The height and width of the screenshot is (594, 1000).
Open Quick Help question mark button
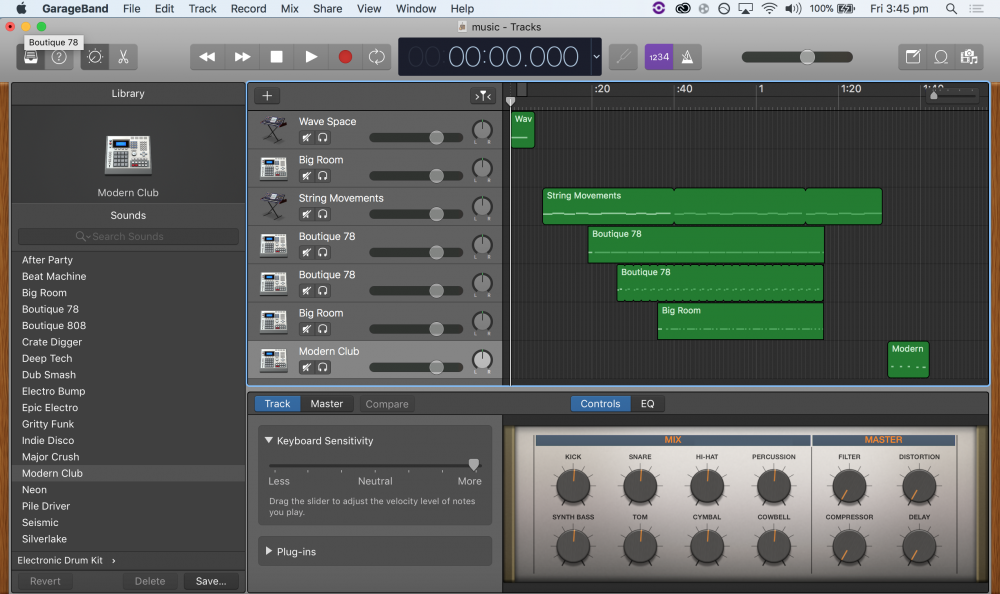click(59, 57)
